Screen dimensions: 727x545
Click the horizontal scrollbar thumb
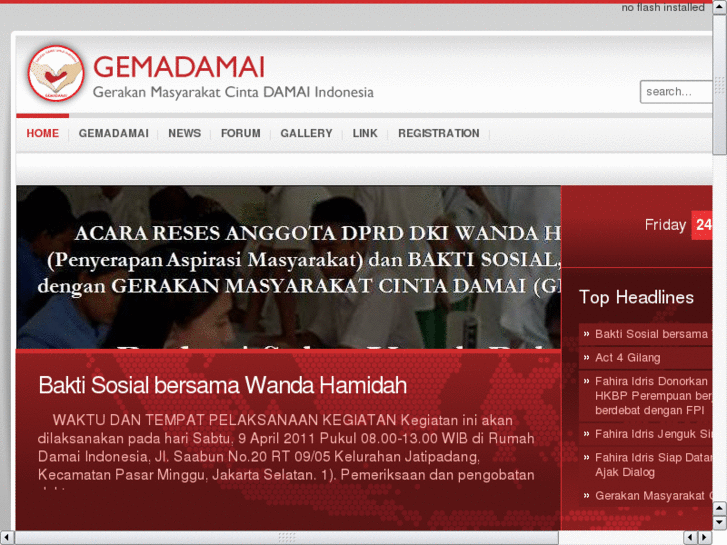click(x=287, y=538)
